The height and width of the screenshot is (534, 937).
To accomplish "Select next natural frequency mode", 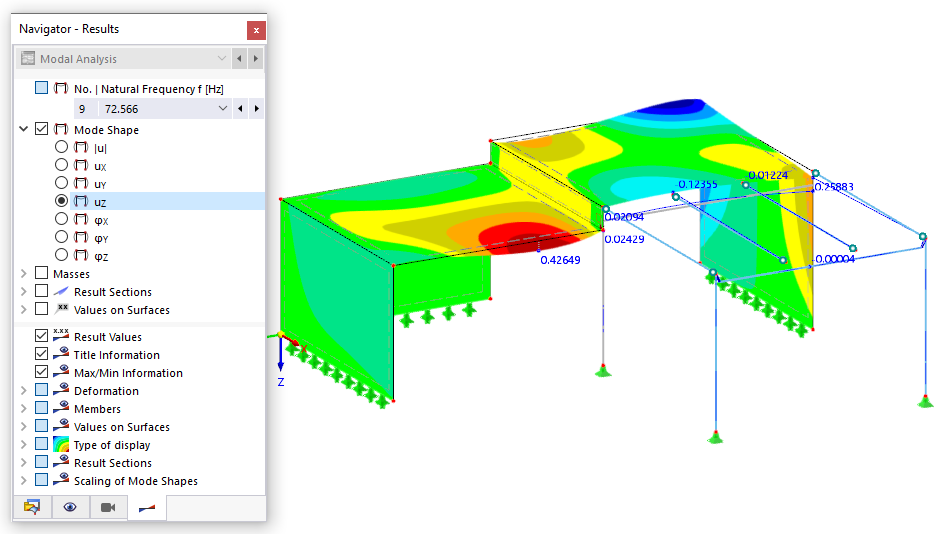I will click(x=257, y=109).
